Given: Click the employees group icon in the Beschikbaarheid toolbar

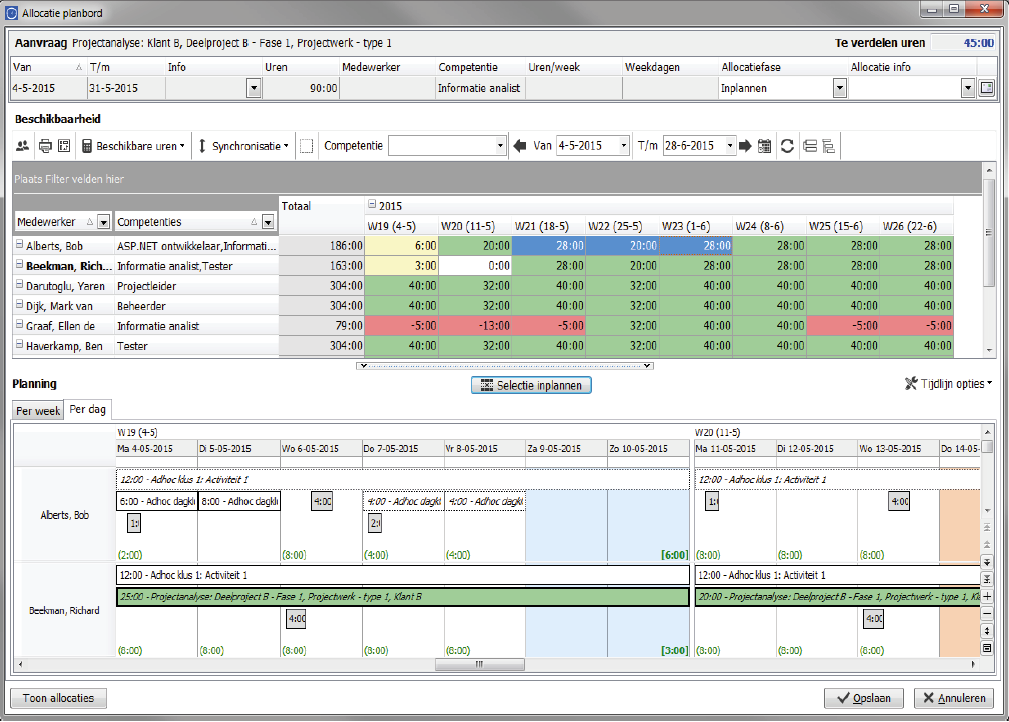Looking at the screenshot, I should coord(23,146).
